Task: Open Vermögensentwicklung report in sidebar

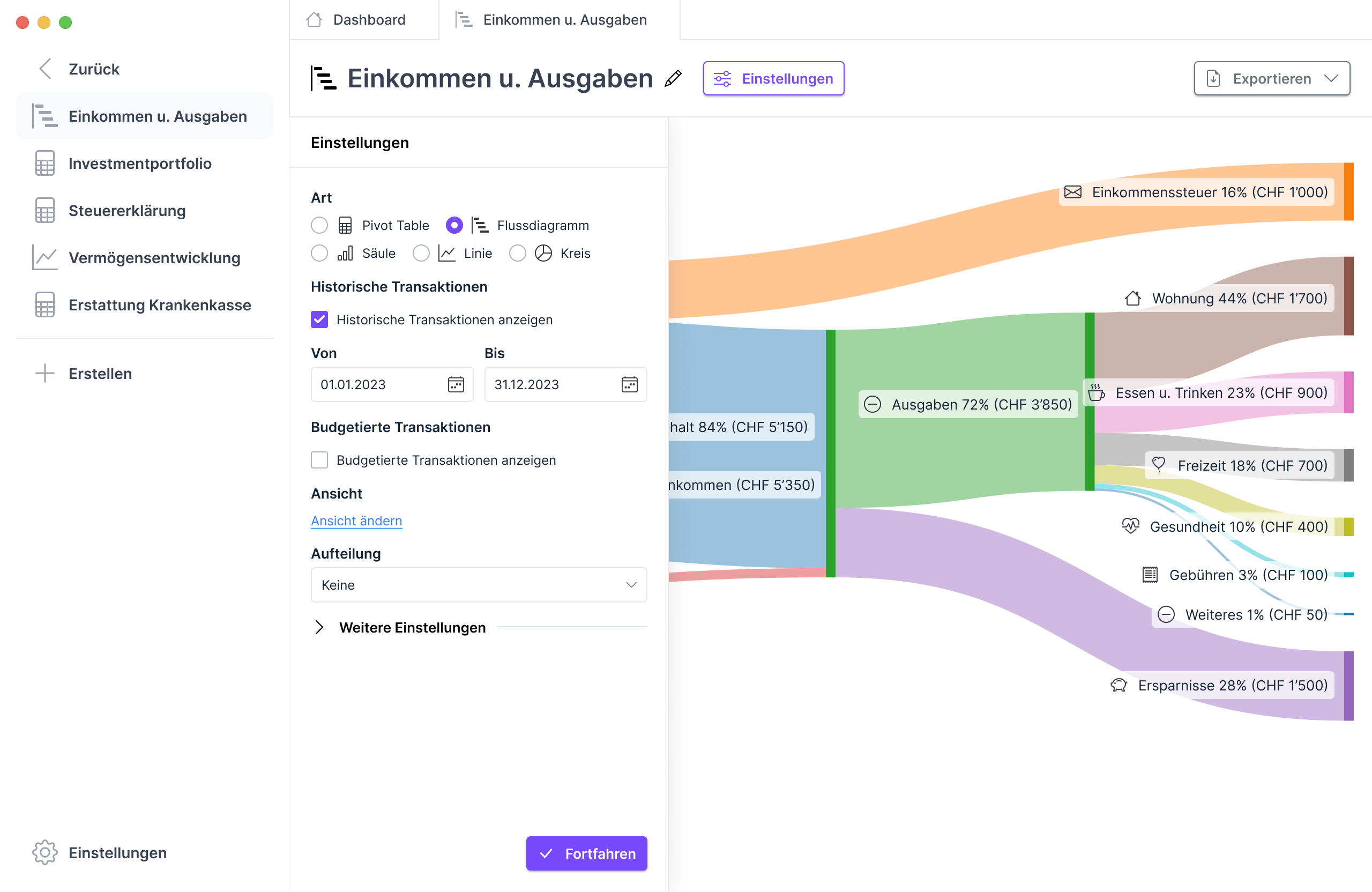Action: click(x=145, y=258)
